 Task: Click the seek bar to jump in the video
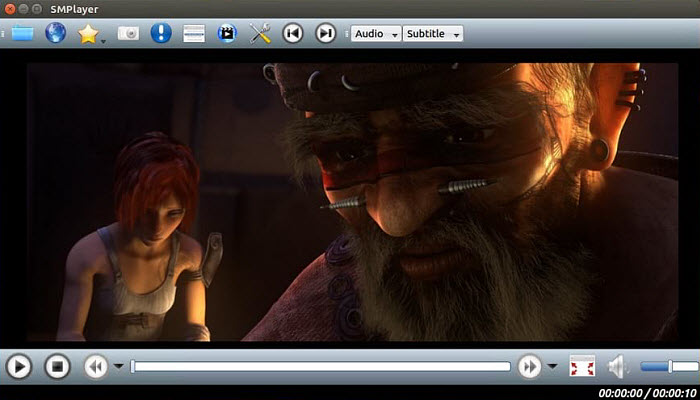[321, 367]
